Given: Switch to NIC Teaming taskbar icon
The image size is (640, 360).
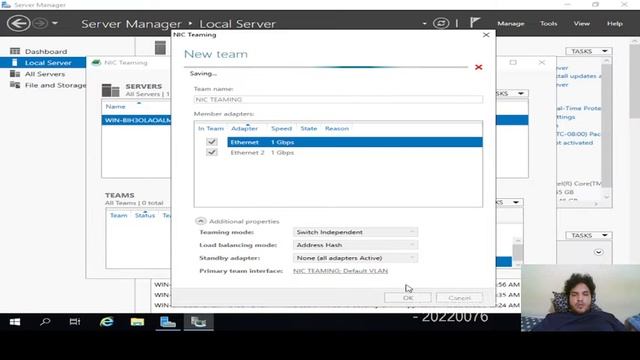Looking at the screenshot, I should pos(198,322).
